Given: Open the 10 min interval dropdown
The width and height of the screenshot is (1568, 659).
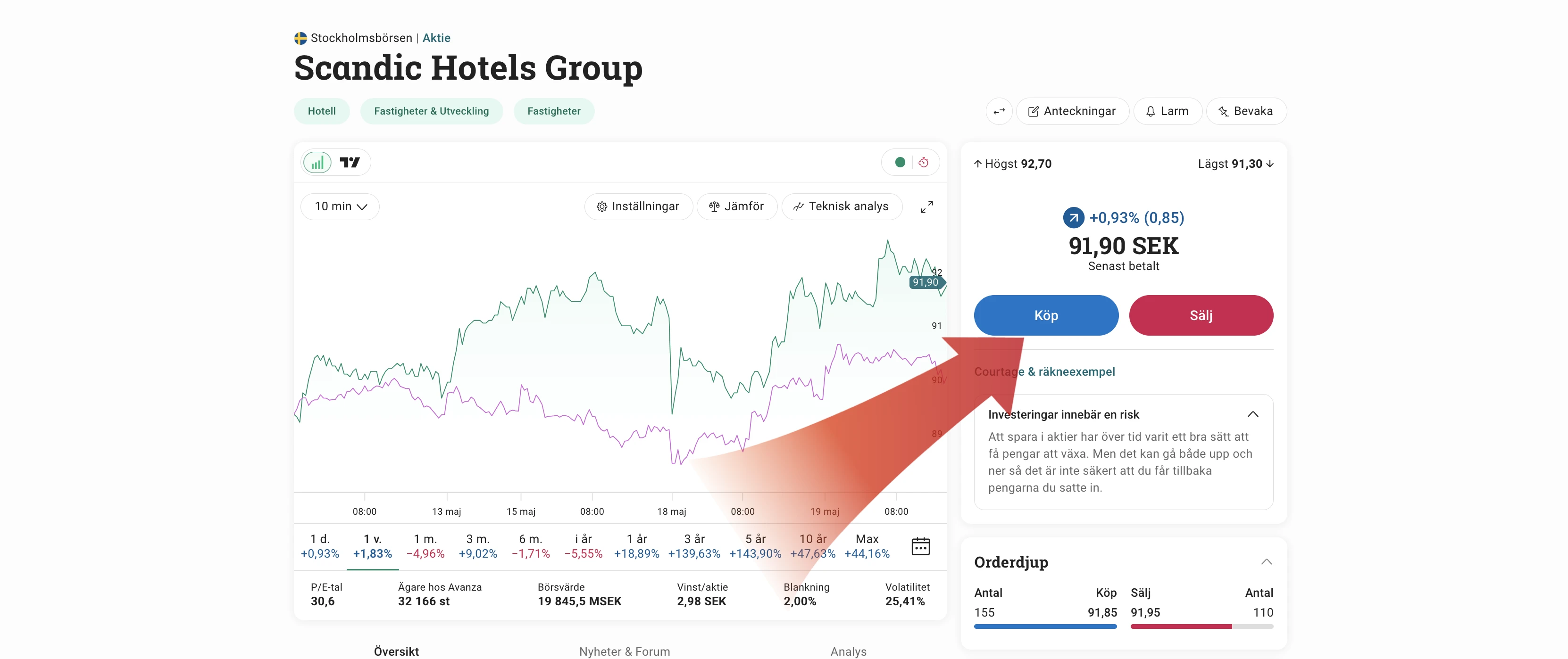Looking at the screenshot, I should (340, 207).
